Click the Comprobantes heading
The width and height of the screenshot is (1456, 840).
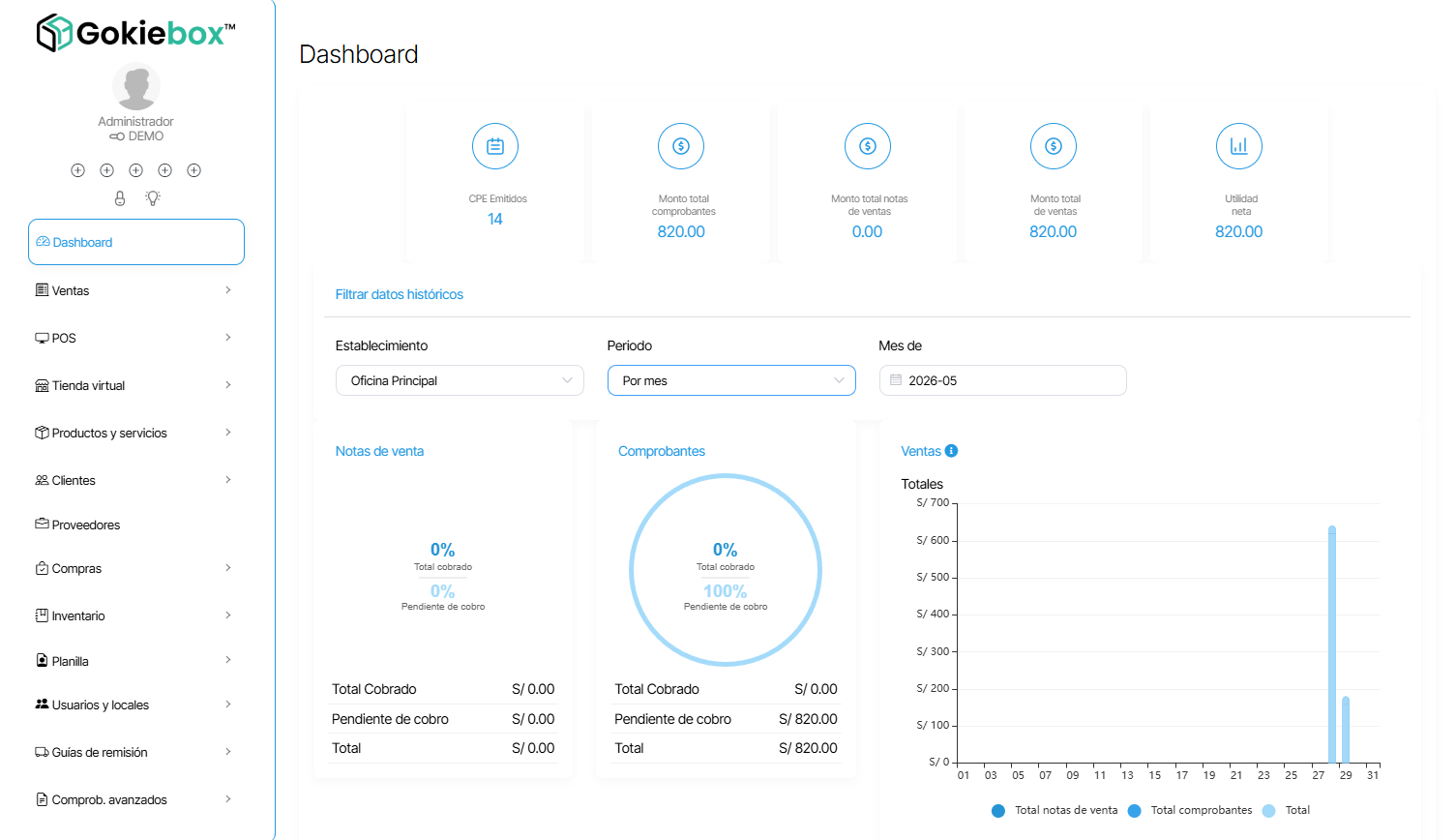pos(662,451)
